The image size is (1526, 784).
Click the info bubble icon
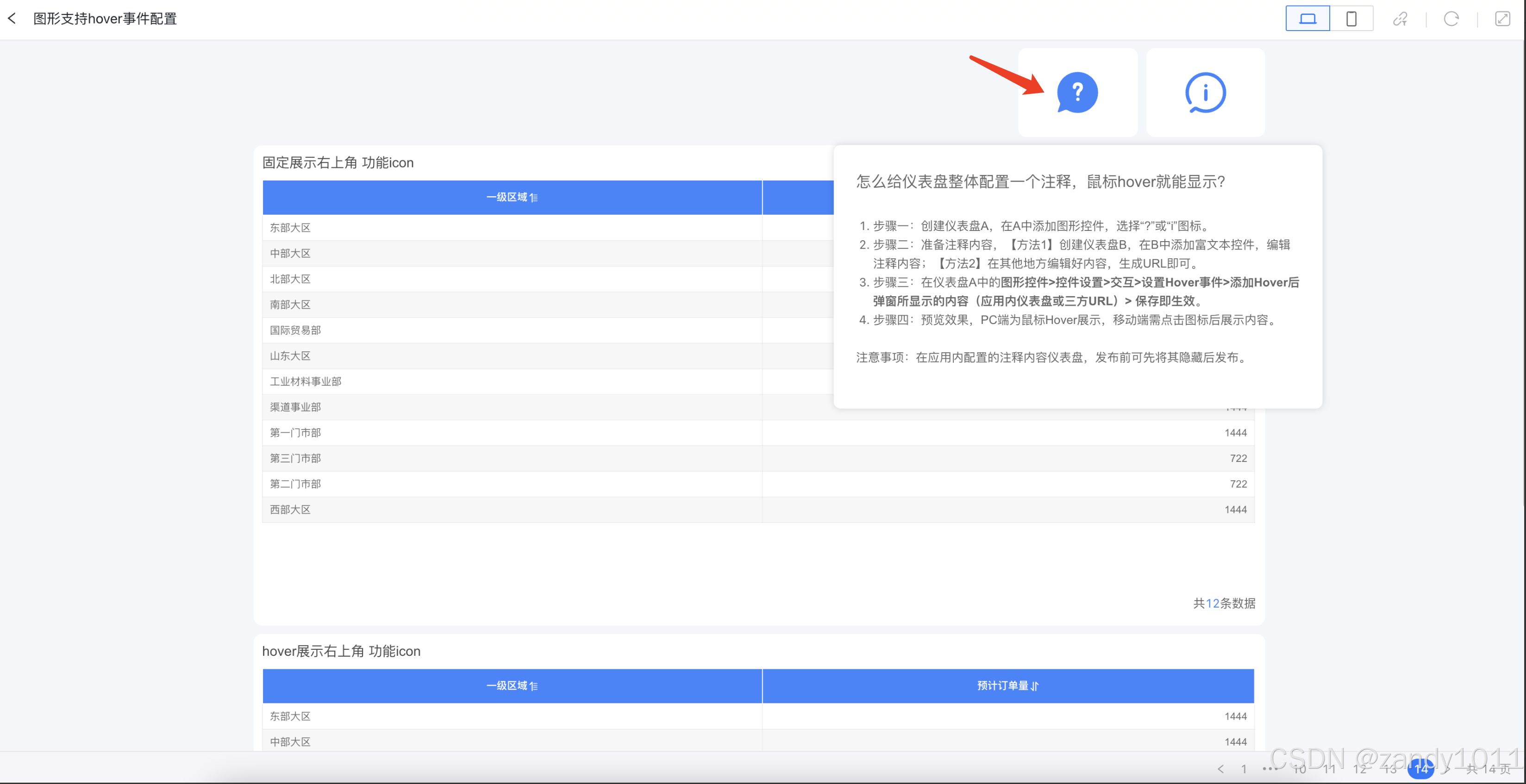pos(1205,93)
